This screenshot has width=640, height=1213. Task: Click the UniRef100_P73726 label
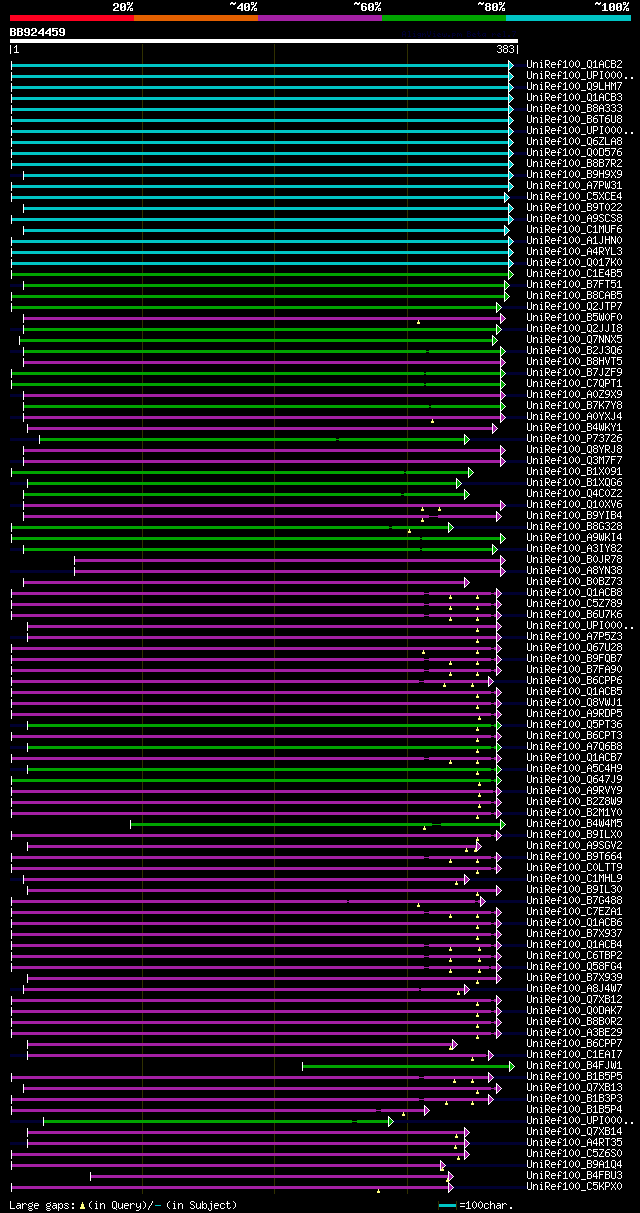point(574,439)
